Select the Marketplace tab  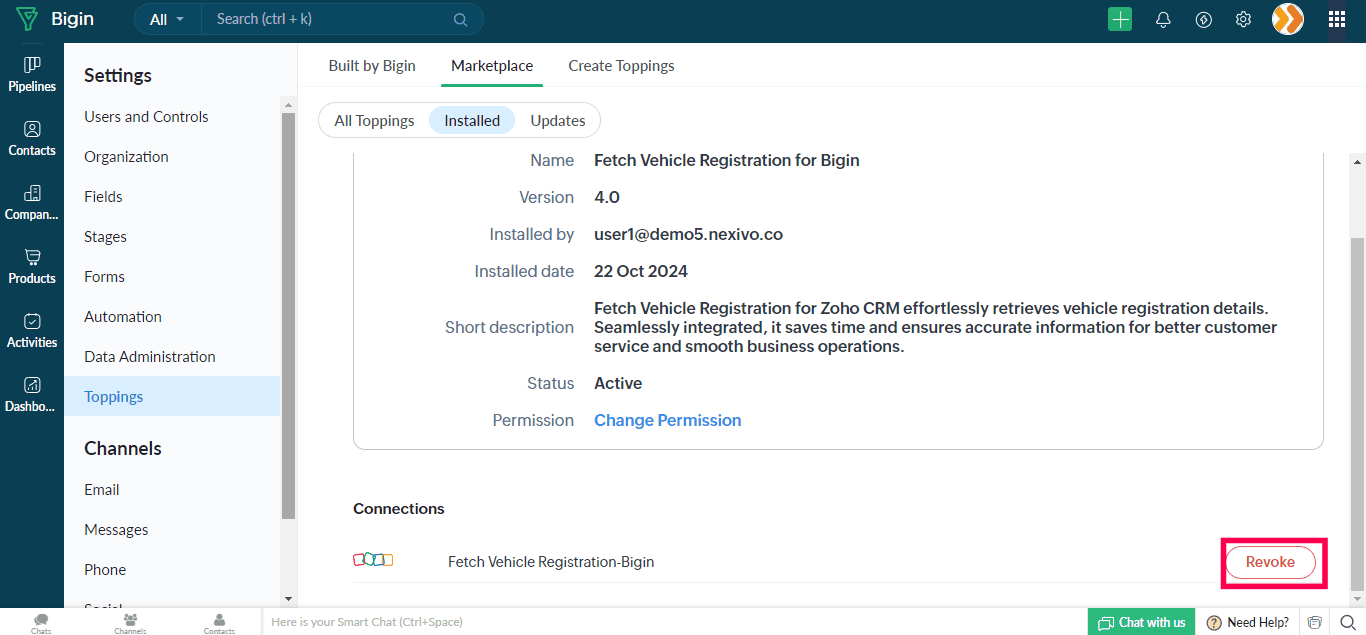coord(492,65)
